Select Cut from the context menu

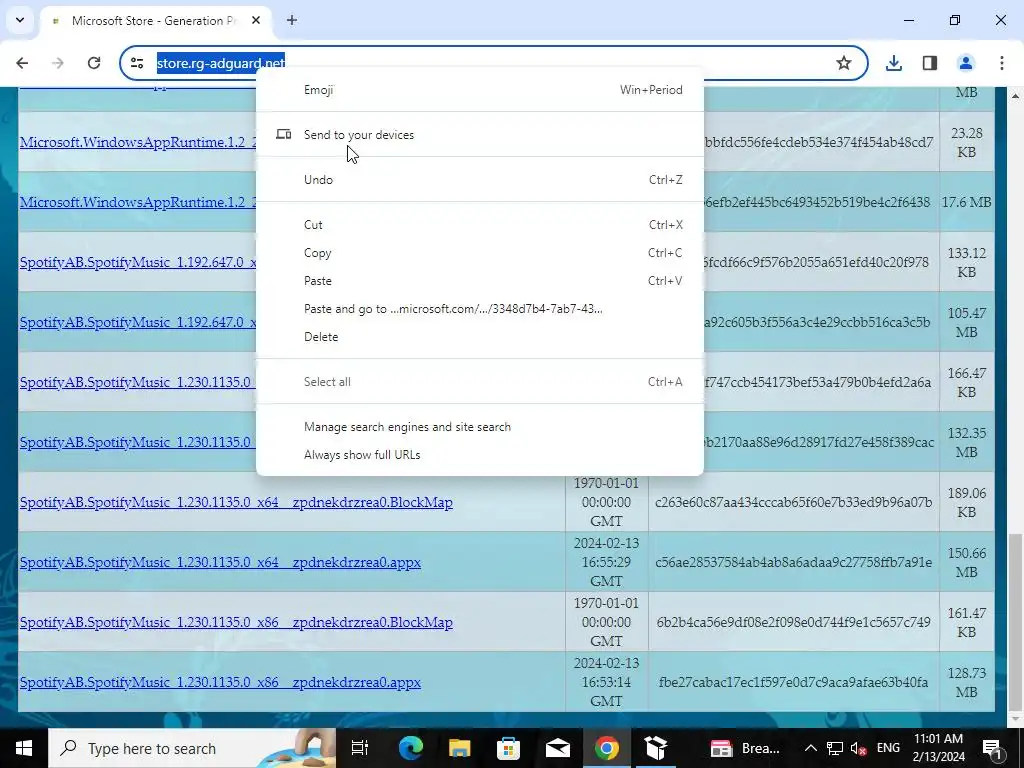(x=480, y=225)
